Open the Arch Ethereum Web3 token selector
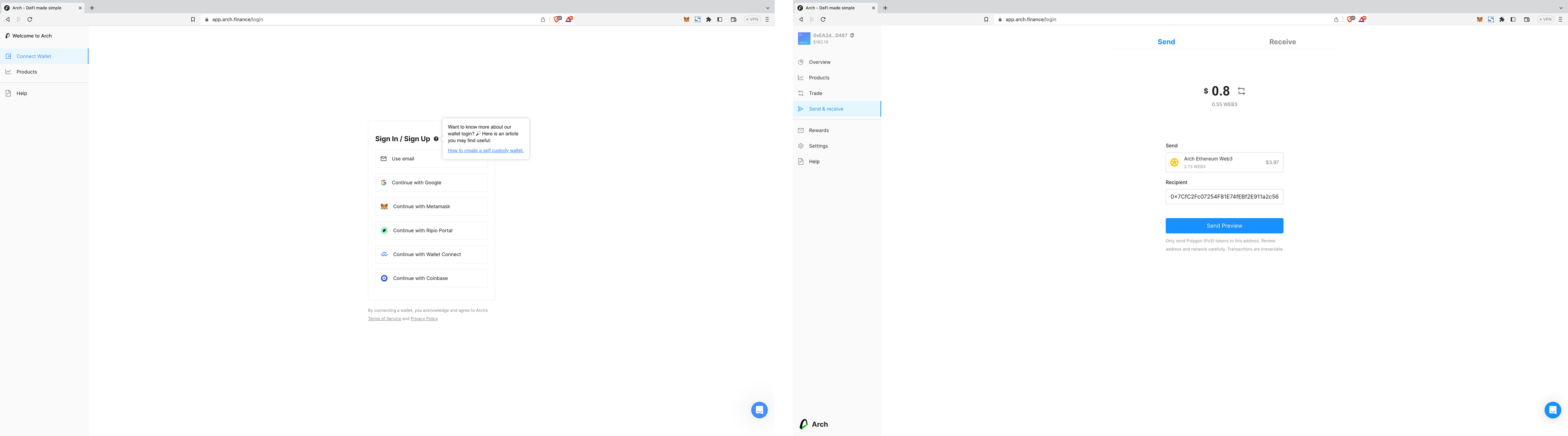The height and width of the screenshot is (436, 1568). pos(1224,163)
